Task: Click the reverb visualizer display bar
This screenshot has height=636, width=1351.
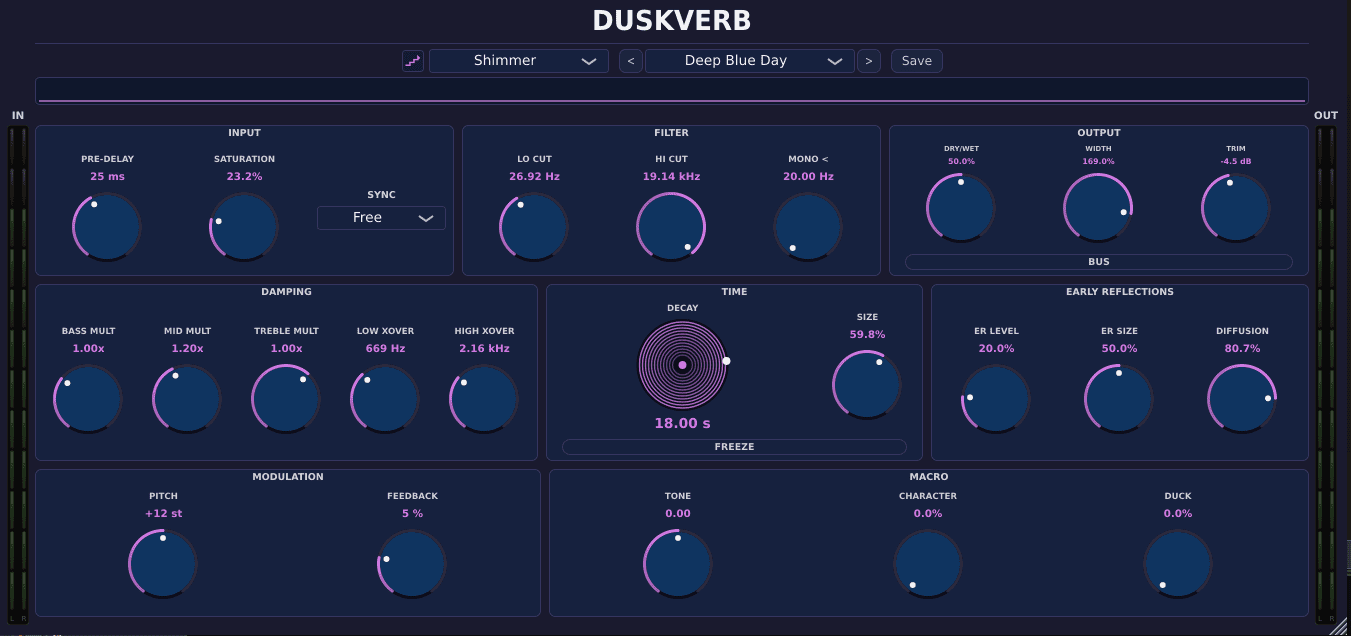Action: click(x=672, y=91)
